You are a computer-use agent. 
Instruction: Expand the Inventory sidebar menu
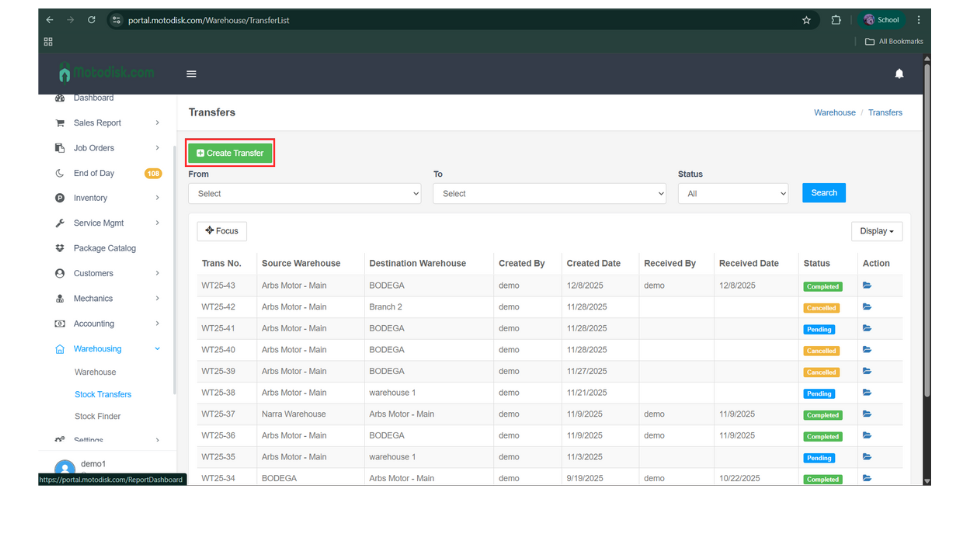[90, 198]
